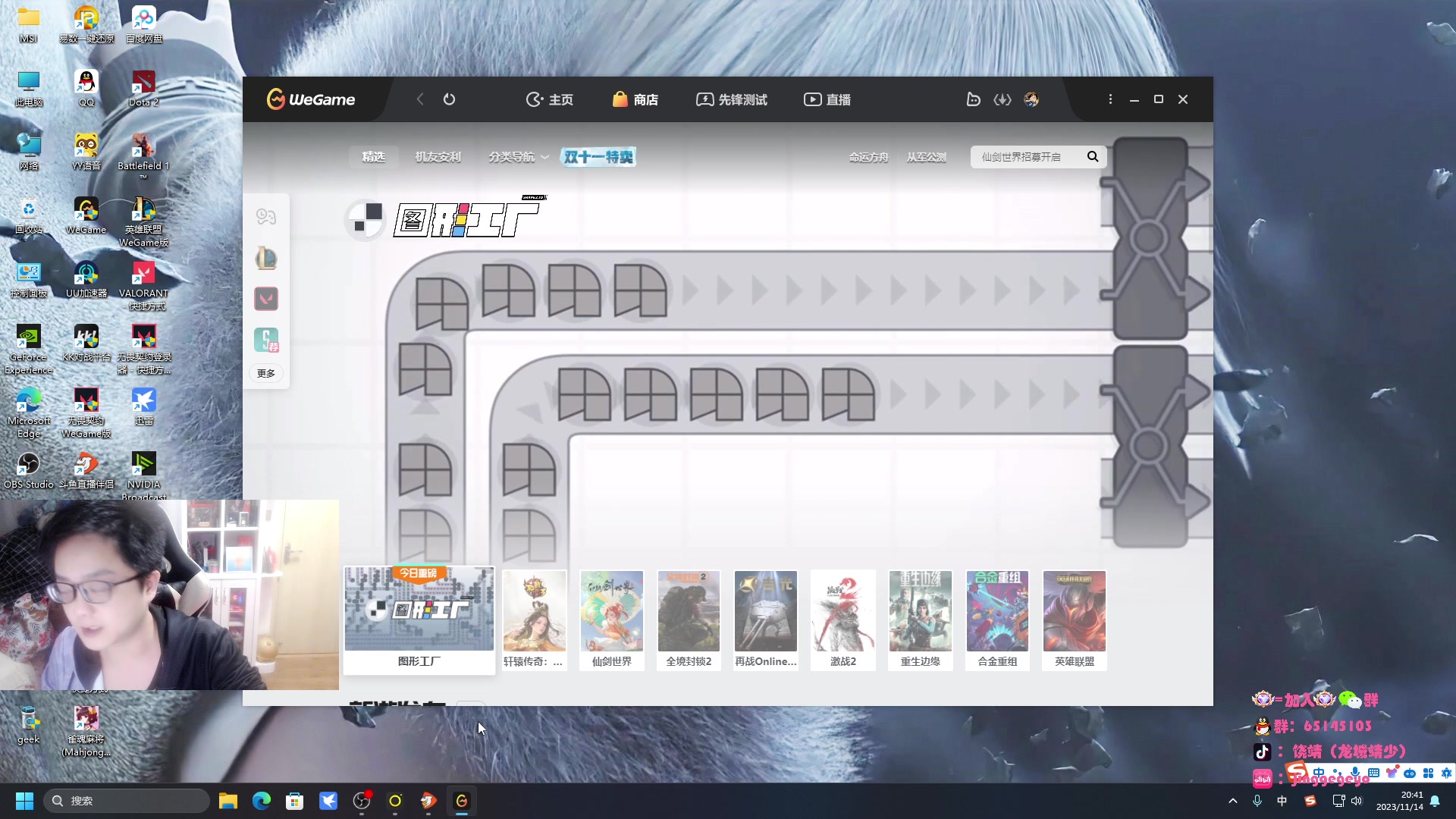The height and width of the screenshot is (819, 1456).
Task: Open the VALORANT desktop shortcut
Action: pos(143,286)
